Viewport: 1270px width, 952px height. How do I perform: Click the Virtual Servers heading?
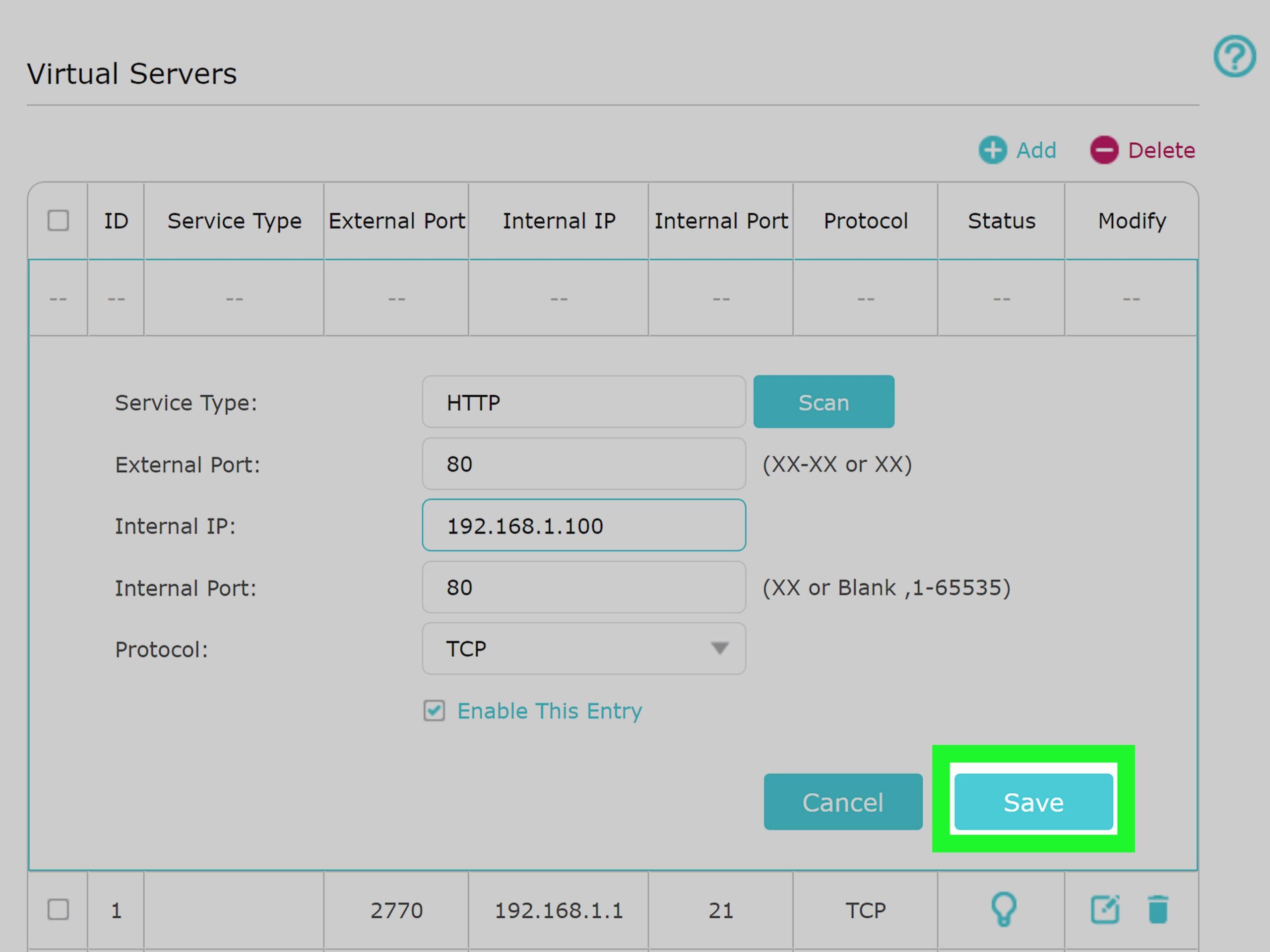tap(132, 73)
